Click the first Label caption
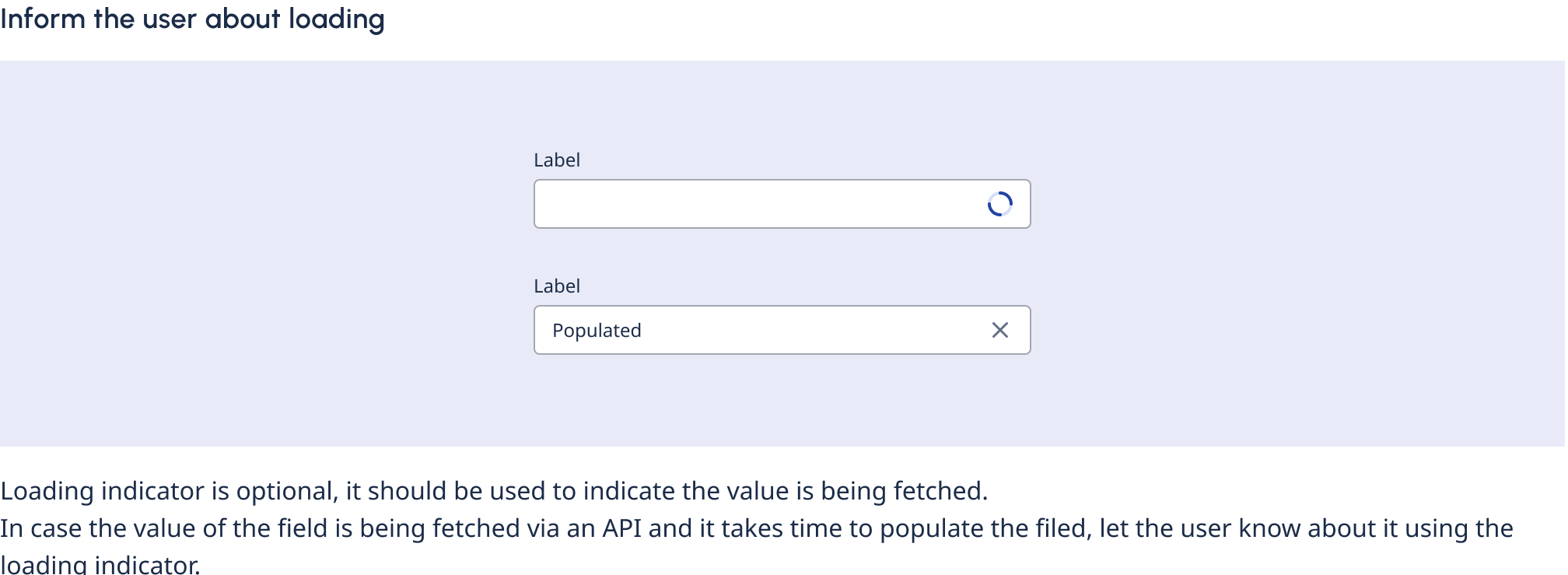This screenshot has height=575, width=1568. click(557, 160)
